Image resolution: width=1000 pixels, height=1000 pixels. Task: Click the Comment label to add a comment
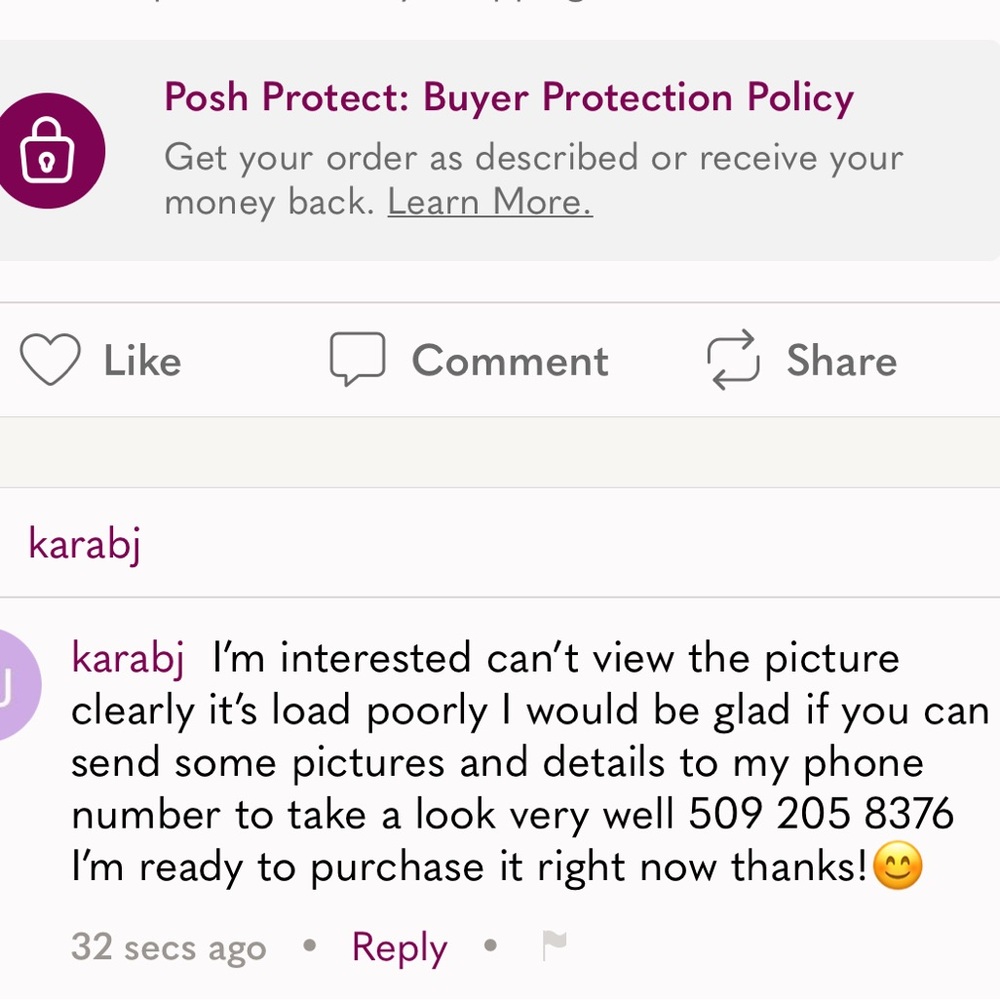coord(510,360)
